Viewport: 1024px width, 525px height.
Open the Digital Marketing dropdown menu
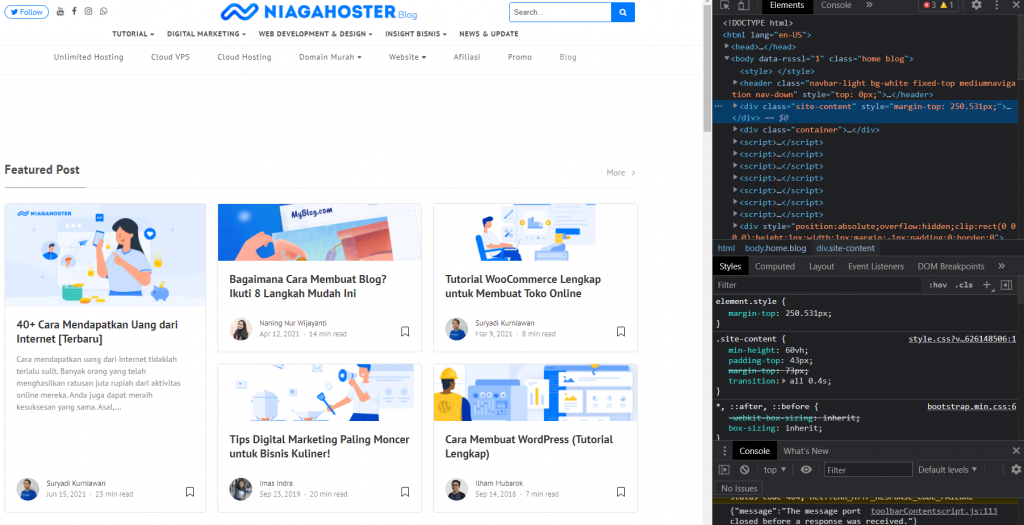(x=206, y=34)
